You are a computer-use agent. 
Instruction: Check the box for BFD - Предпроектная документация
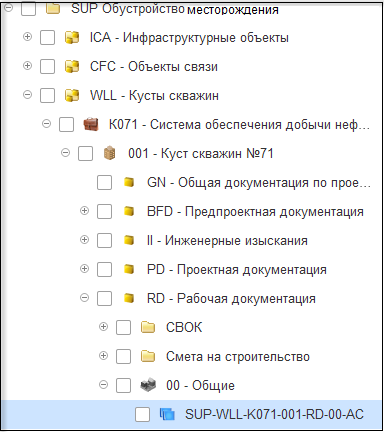click(104, 211)
